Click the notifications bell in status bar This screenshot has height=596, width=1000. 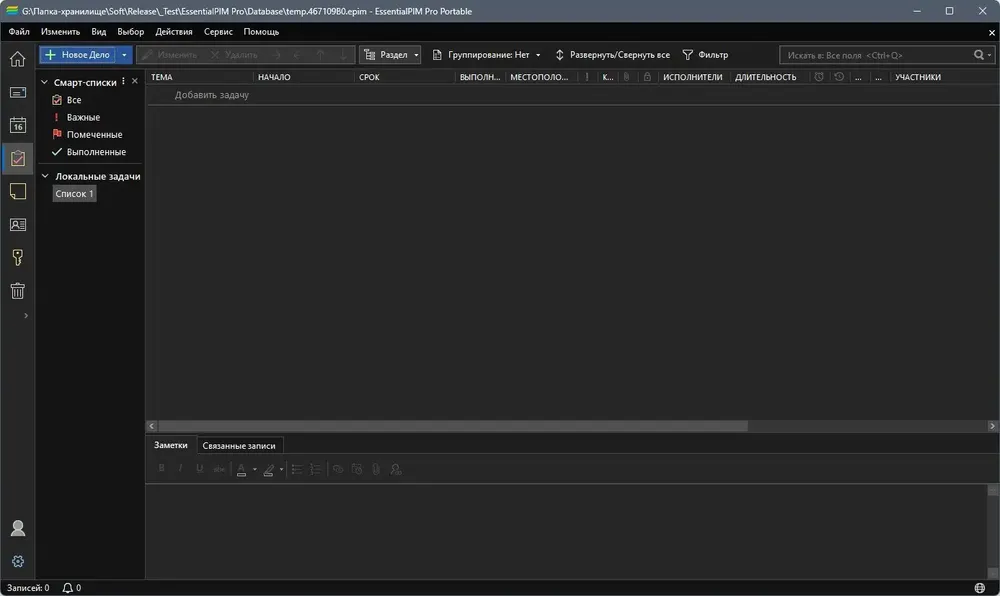pos(68,588)
